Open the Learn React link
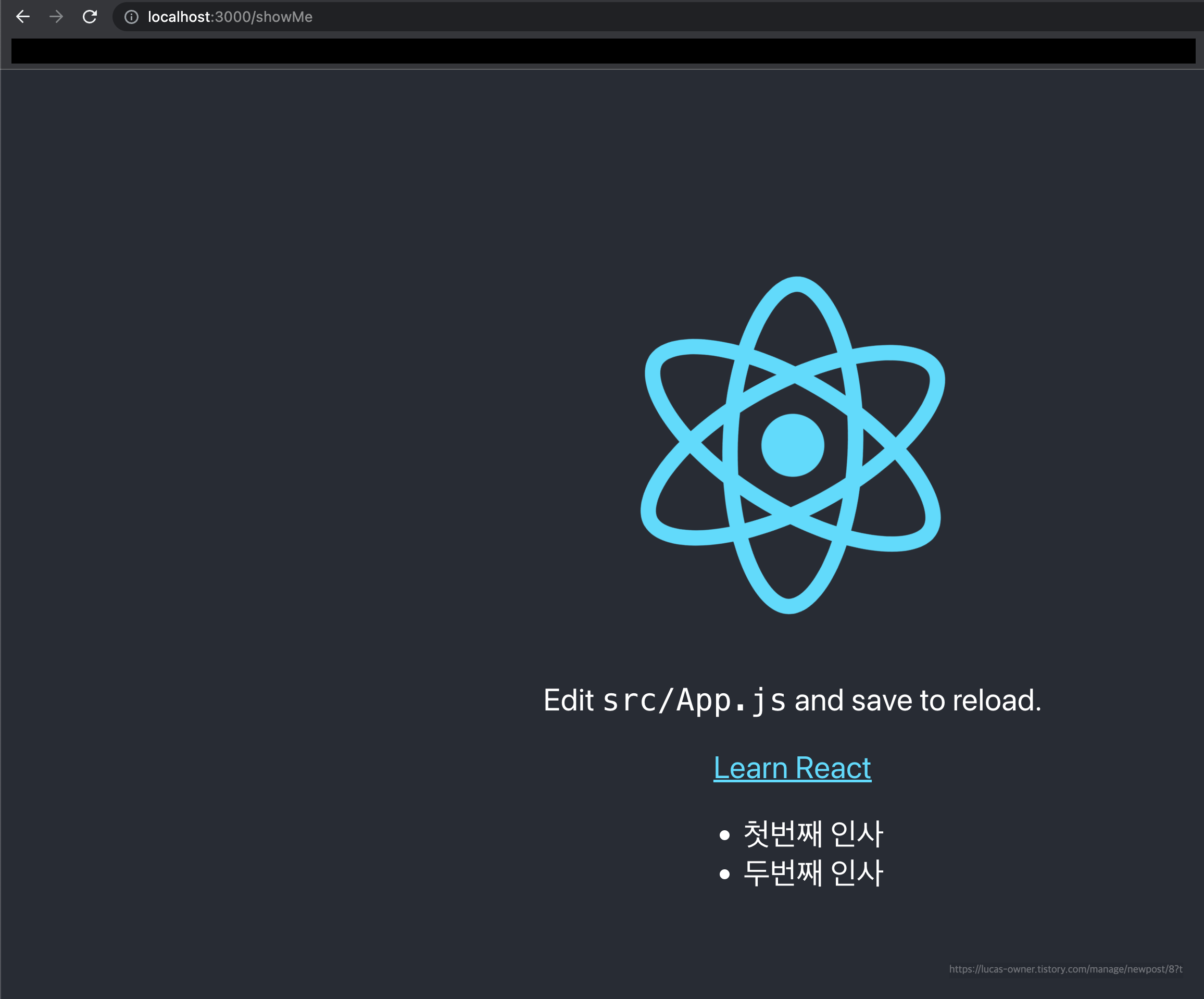The width and height of the screenshot is (1204, 999). [792, 768]
